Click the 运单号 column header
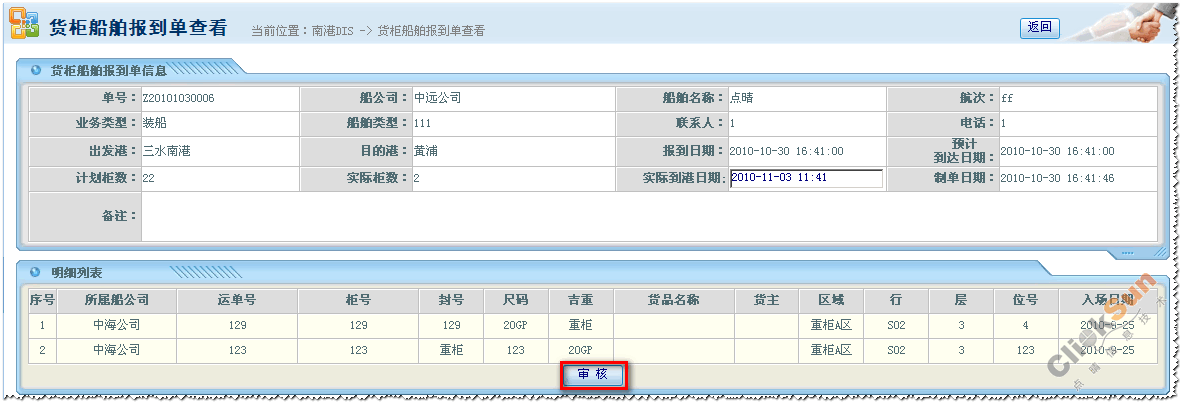This screenshot has width=1188, height=409. point(237,301)
